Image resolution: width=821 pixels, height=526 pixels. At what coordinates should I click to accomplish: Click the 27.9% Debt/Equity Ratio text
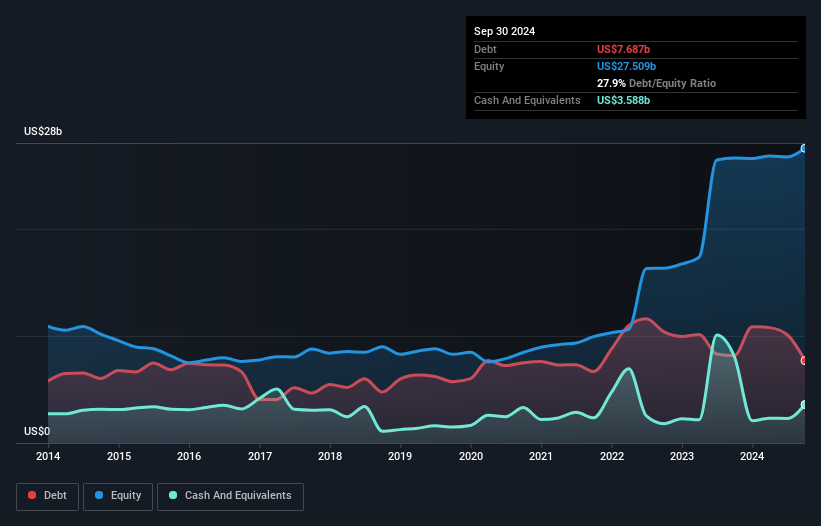click(x=656, y=83)
